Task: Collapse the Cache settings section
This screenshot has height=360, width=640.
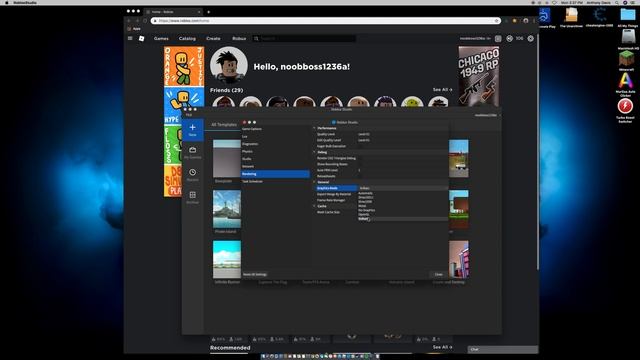Action: point(314,206)
